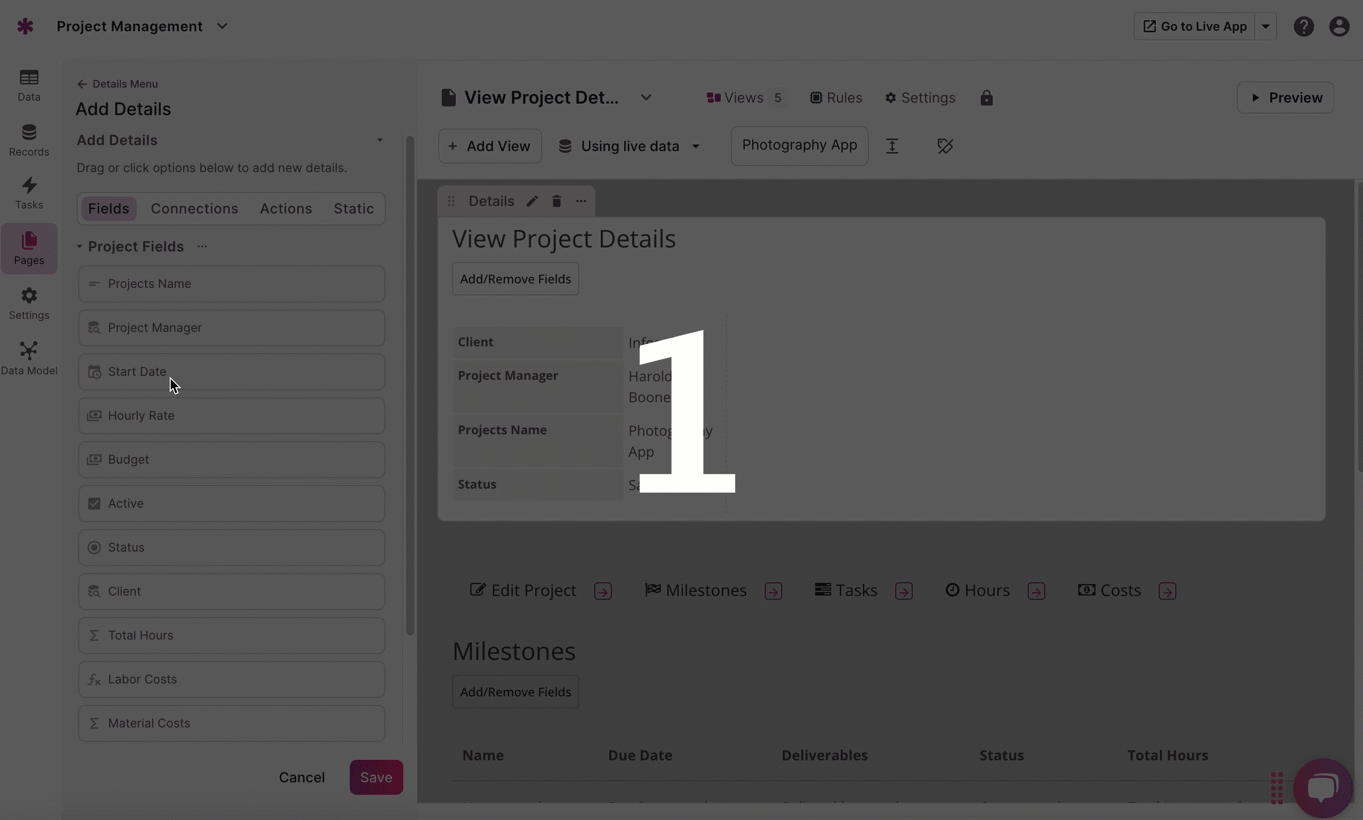Delete the Details view with trash icon
This screenshot has height=820, width=1363.
[557, 201]
